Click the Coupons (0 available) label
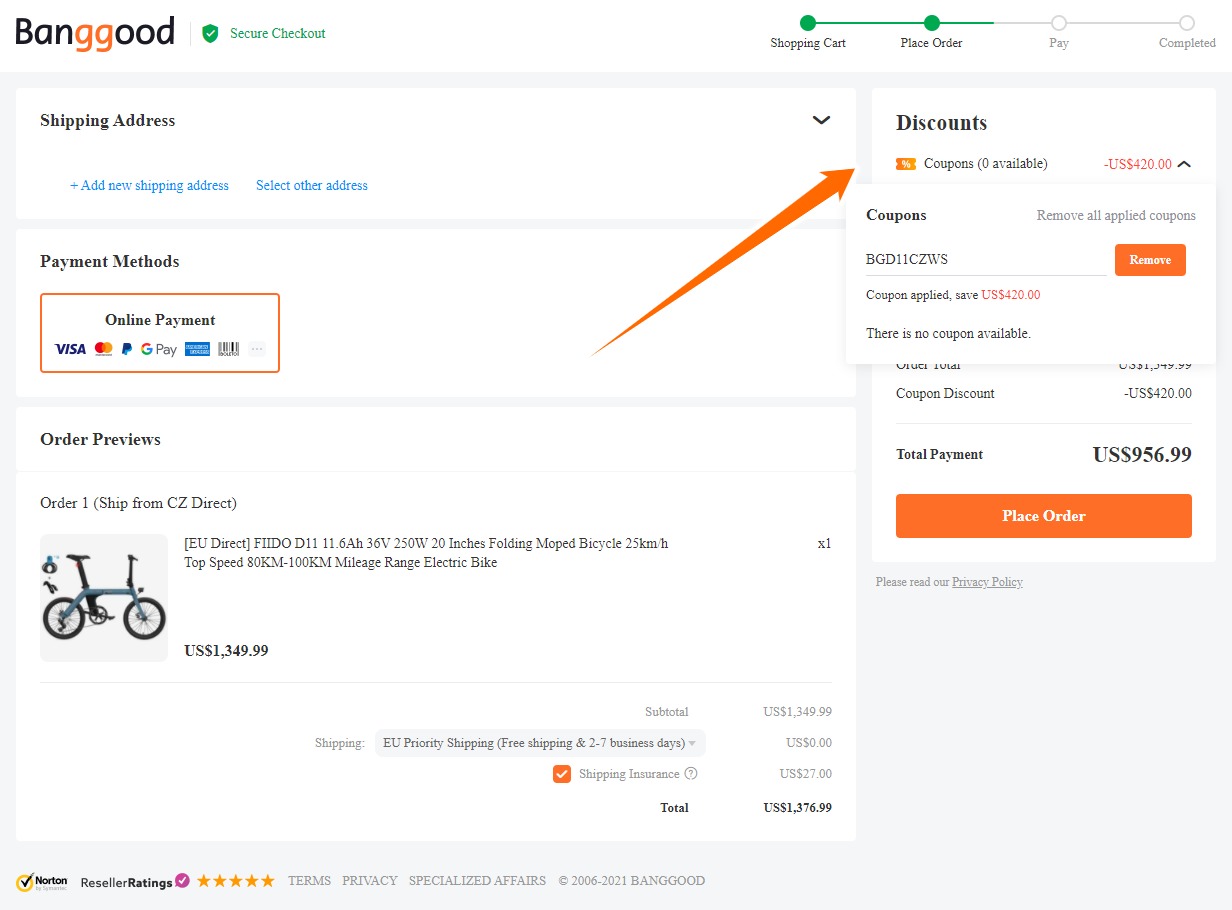 tap(985, 164)
